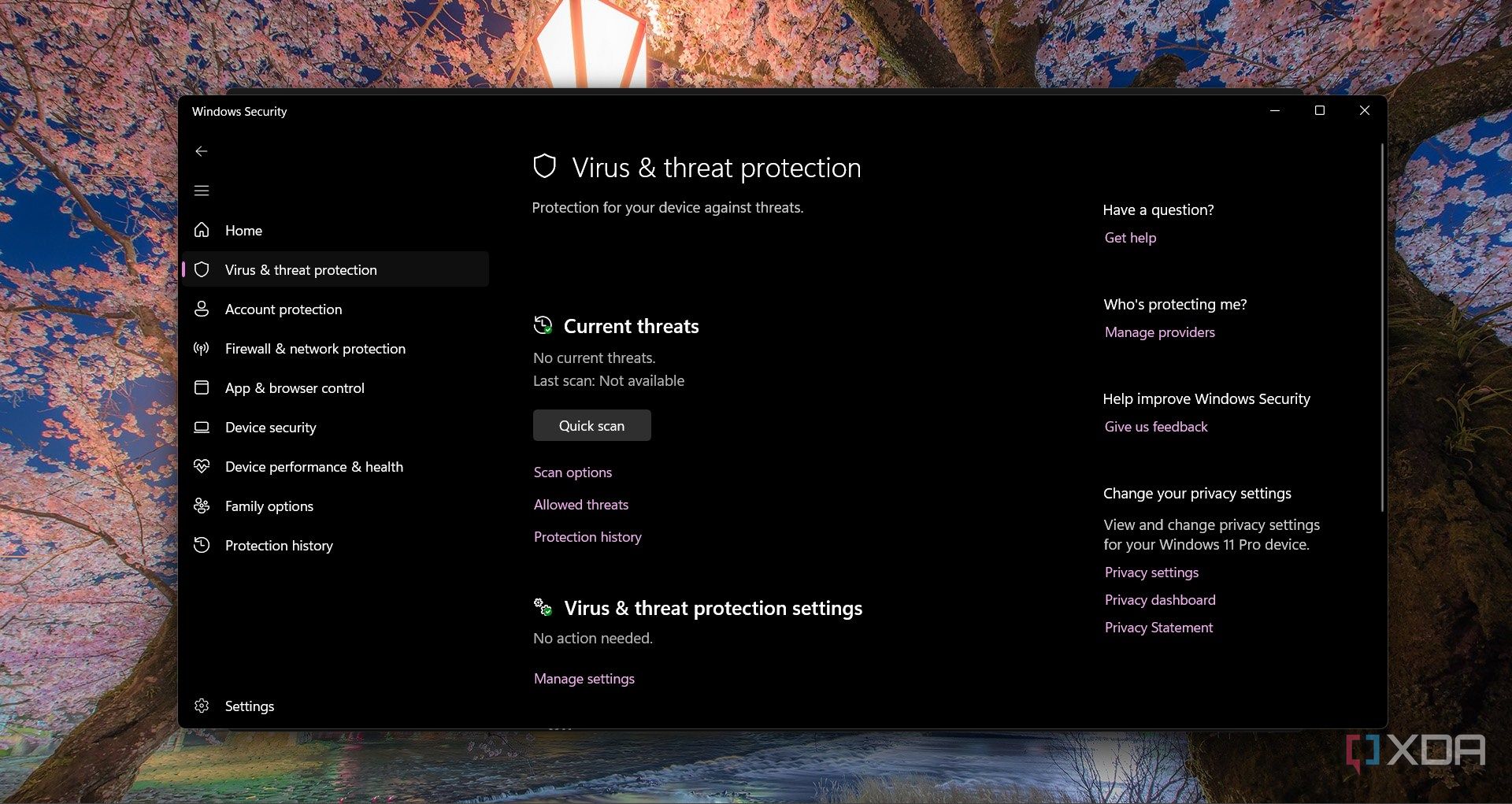Go to Family options

(336, 506)
